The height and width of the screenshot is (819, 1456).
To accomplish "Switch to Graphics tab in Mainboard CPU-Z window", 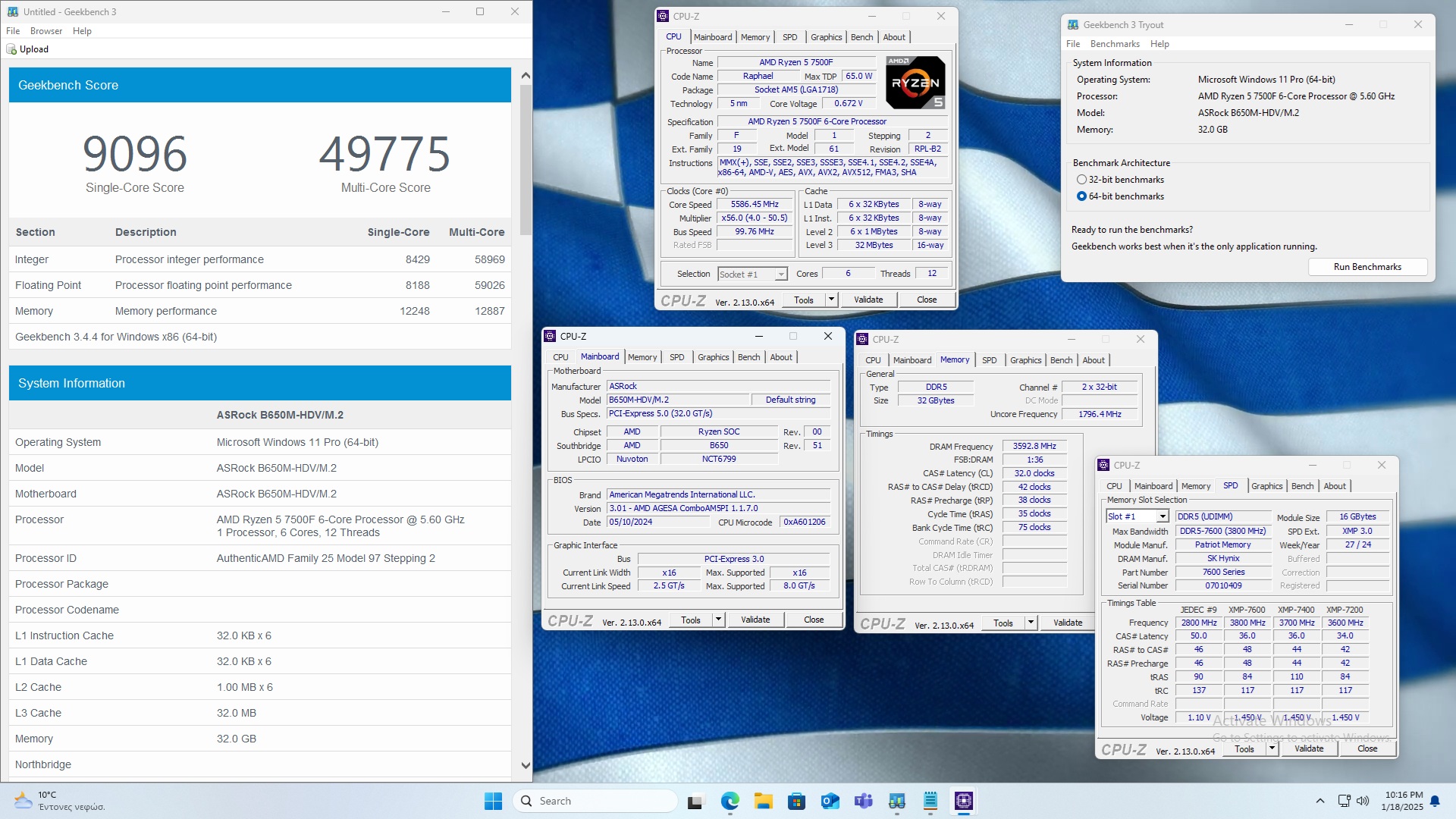I will coord(713,357).
